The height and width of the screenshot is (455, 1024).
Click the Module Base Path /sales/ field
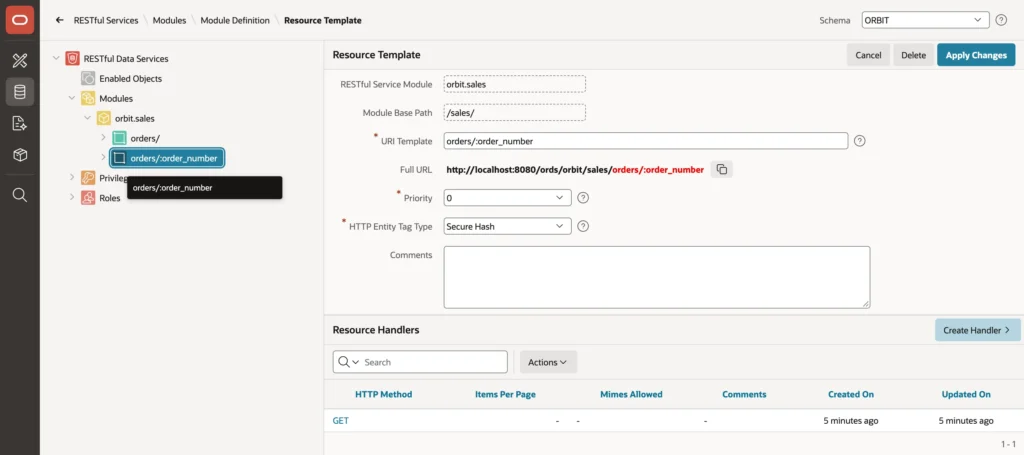tap(515, 113)
